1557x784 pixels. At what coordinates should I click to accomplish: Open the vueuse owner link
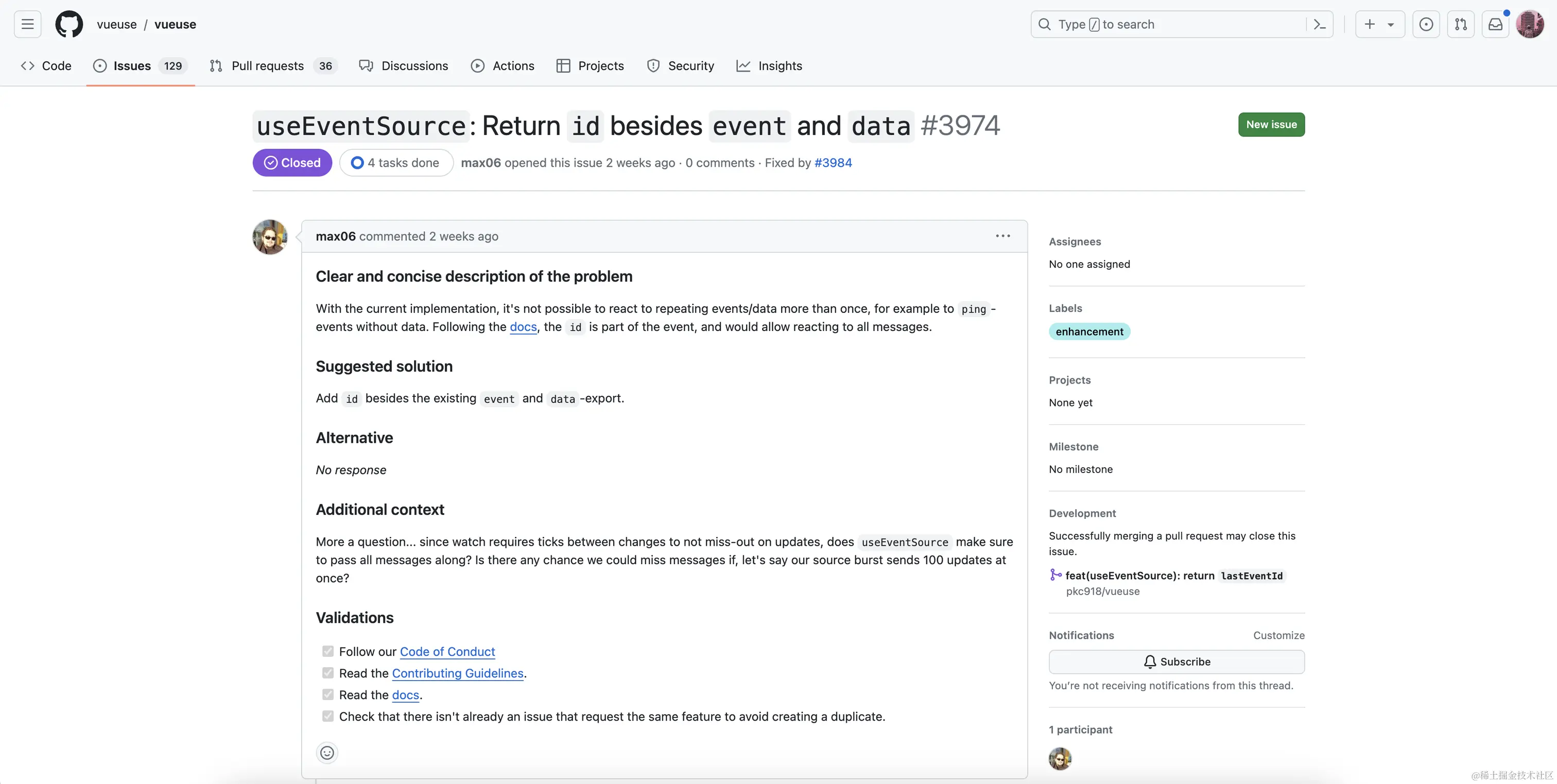(117, 24)
